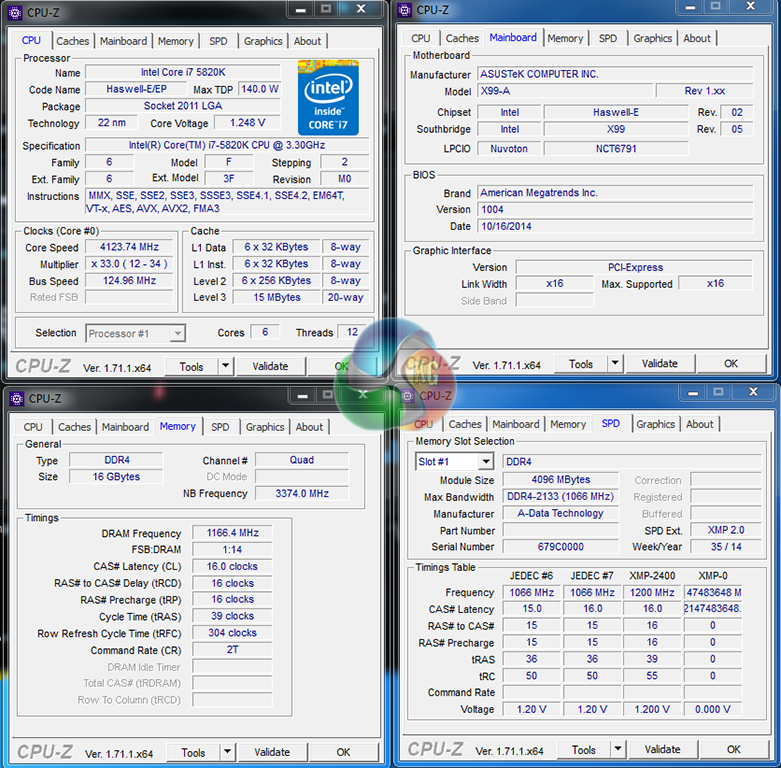Open the Tools dropdown arrow in the SPD window
781x768 pixels.
[x=618, y=750]
